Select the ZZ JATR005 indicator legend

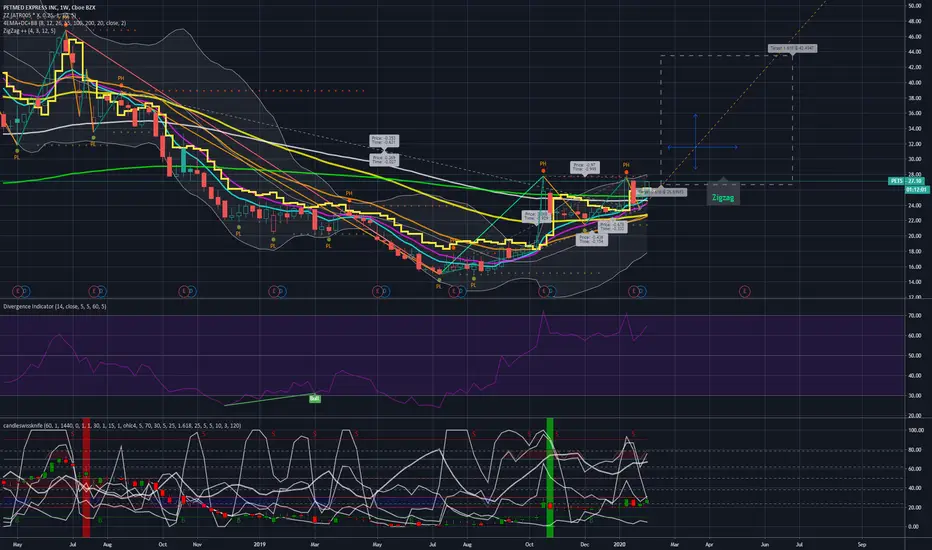coord(39,15)
